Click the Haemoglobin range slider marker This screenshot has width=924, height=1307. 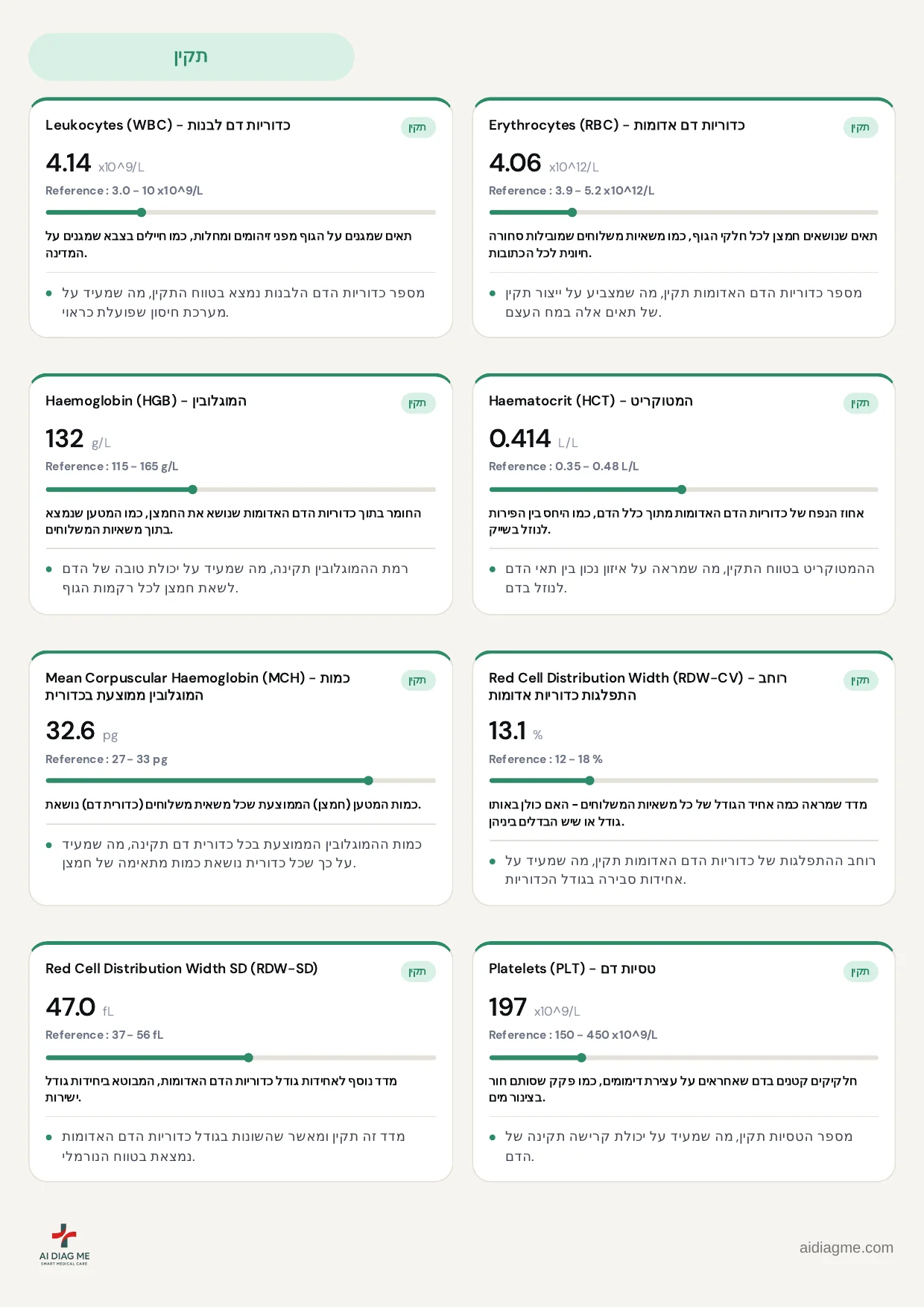click(x=193, y=490)
